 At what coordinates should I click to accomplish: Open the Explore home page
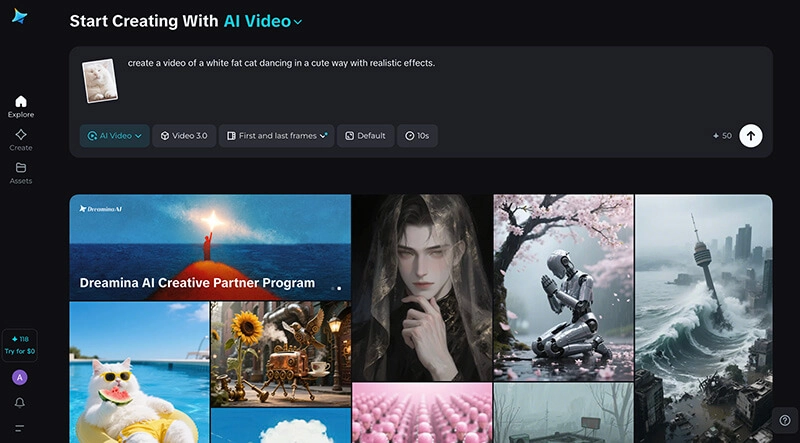pyautogui.click(x=20, y=107)
